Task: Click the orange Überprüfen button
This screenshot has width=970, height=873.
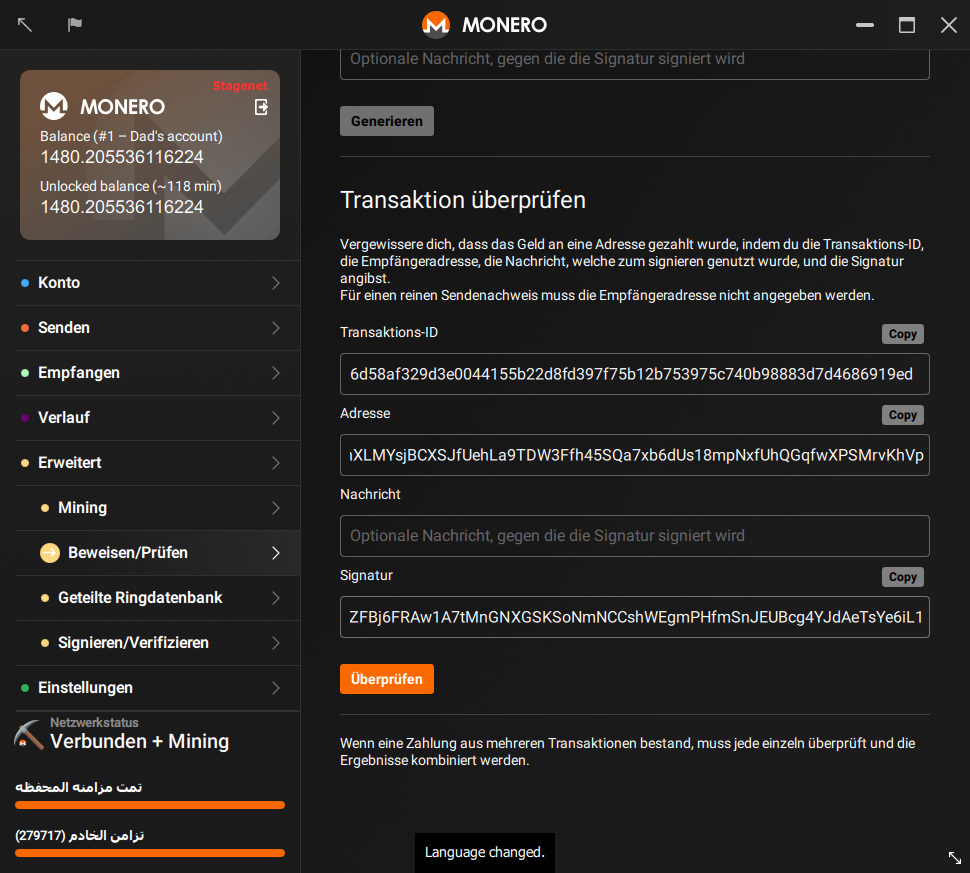Action: [x=387, y=679]
